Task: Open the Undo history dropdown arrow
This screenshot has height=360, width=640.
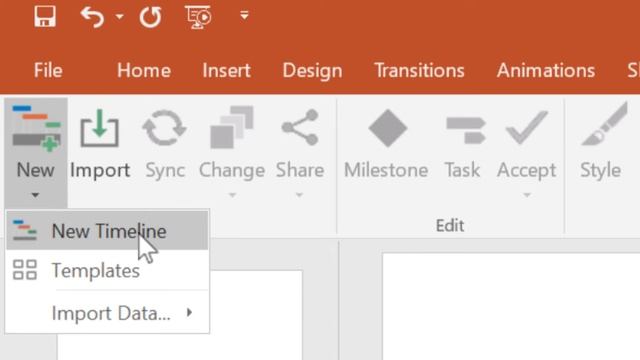Action: pos(120,17)
